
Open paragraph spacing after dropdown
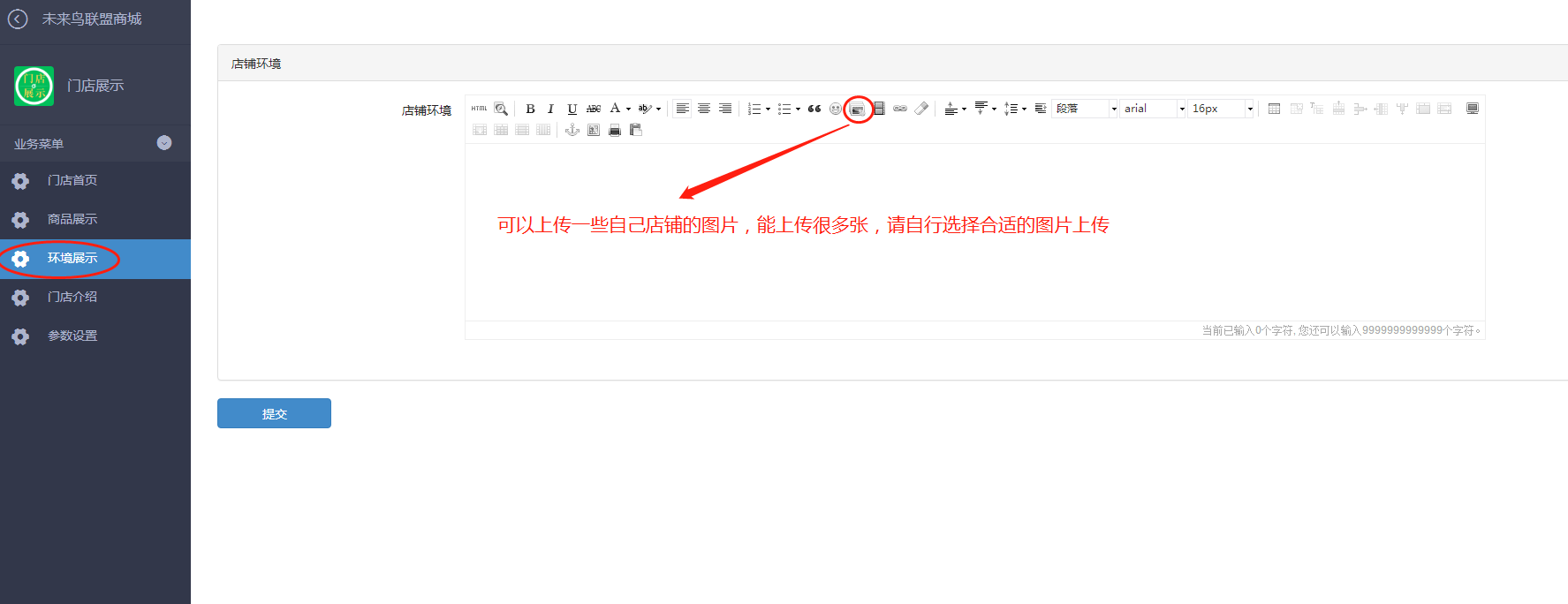994,109
